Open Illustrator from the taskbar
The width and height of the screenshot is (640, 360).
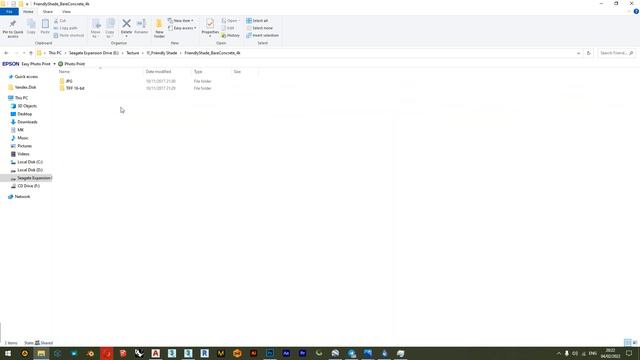click(x=253, y=353)
